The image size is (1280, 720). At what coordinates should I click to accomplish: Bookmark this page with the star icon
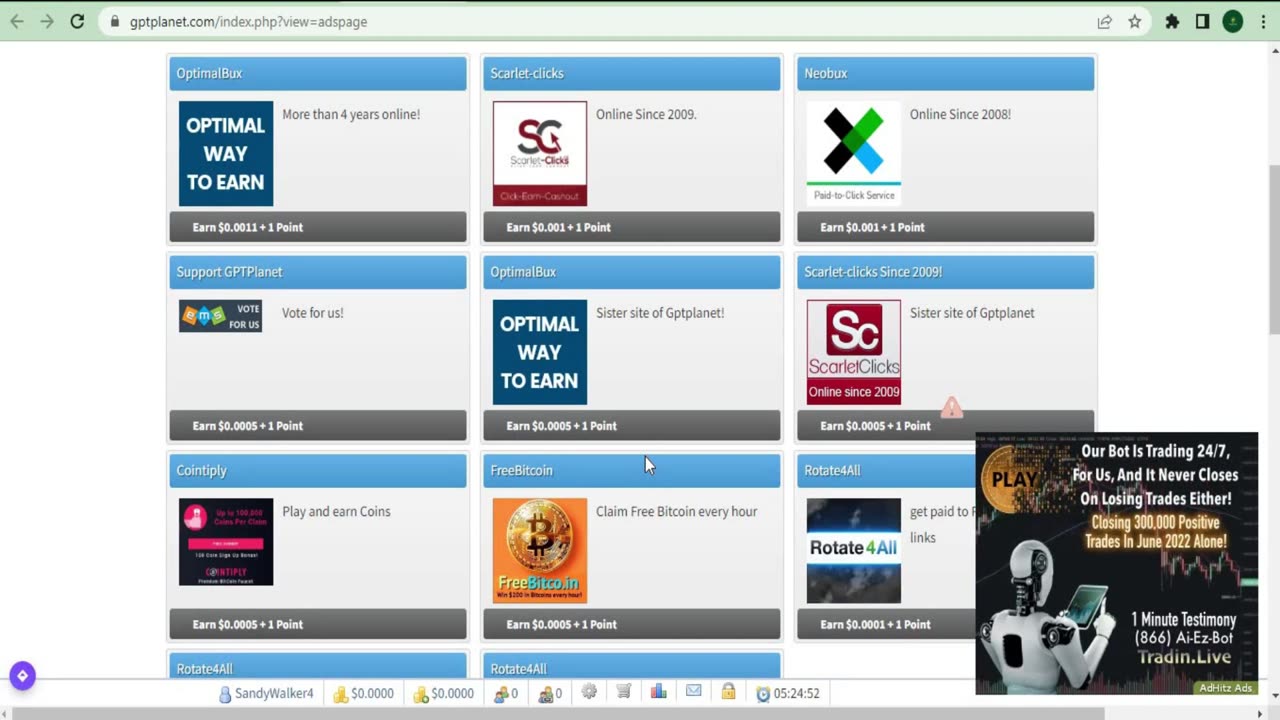pyautogui.click(x=1134, y=22)
